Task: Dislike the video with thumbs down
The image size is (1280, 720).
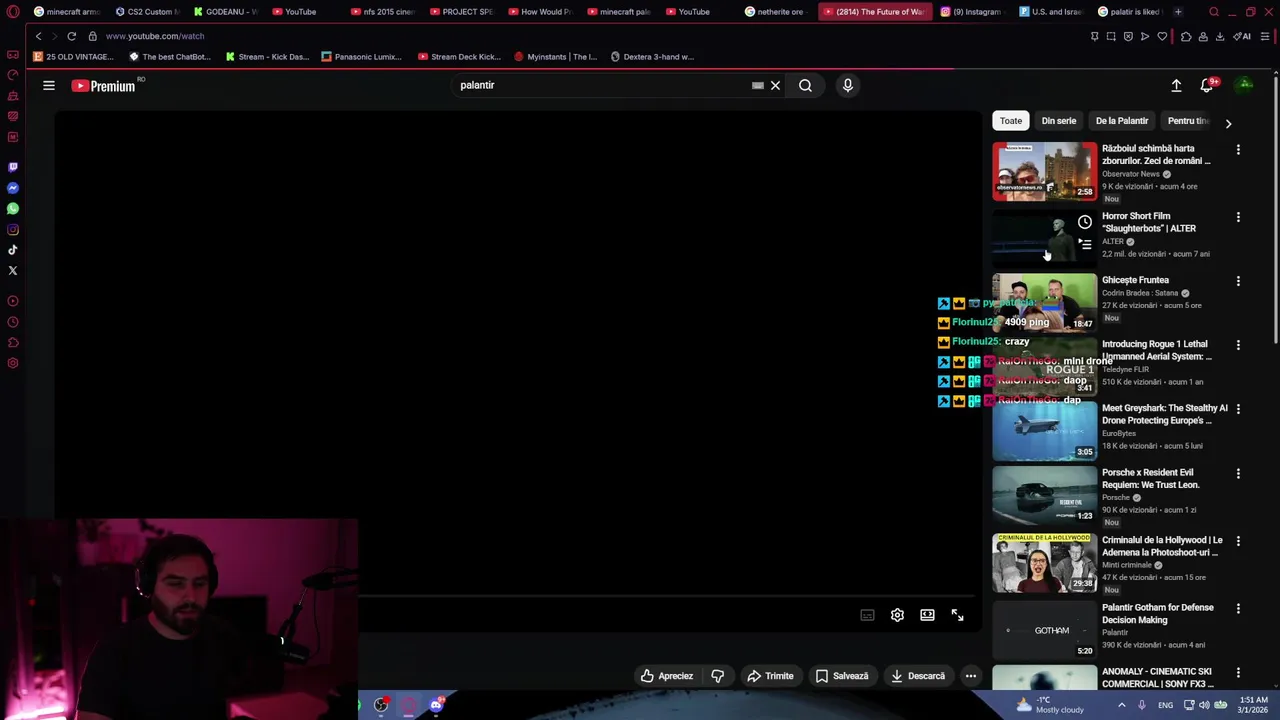Action: 717,676
